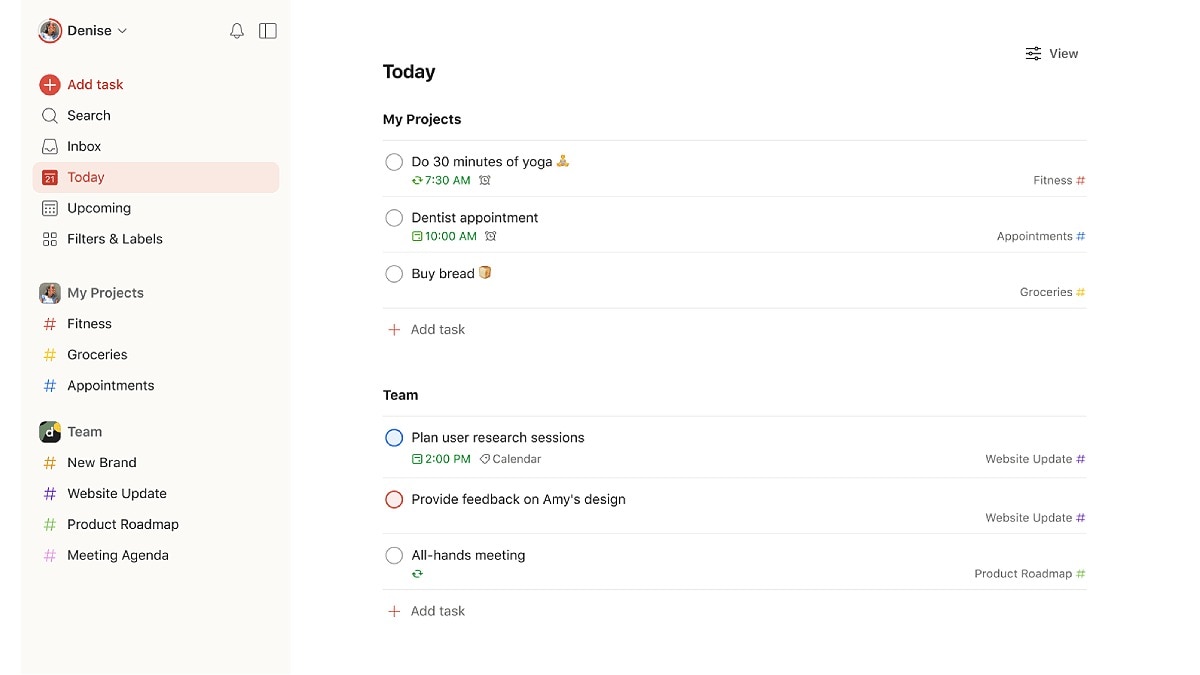The width and height of the screenshot is (1200, 675).
Task: Toggle the sidebar panel icon
Action: click(267, 31)
